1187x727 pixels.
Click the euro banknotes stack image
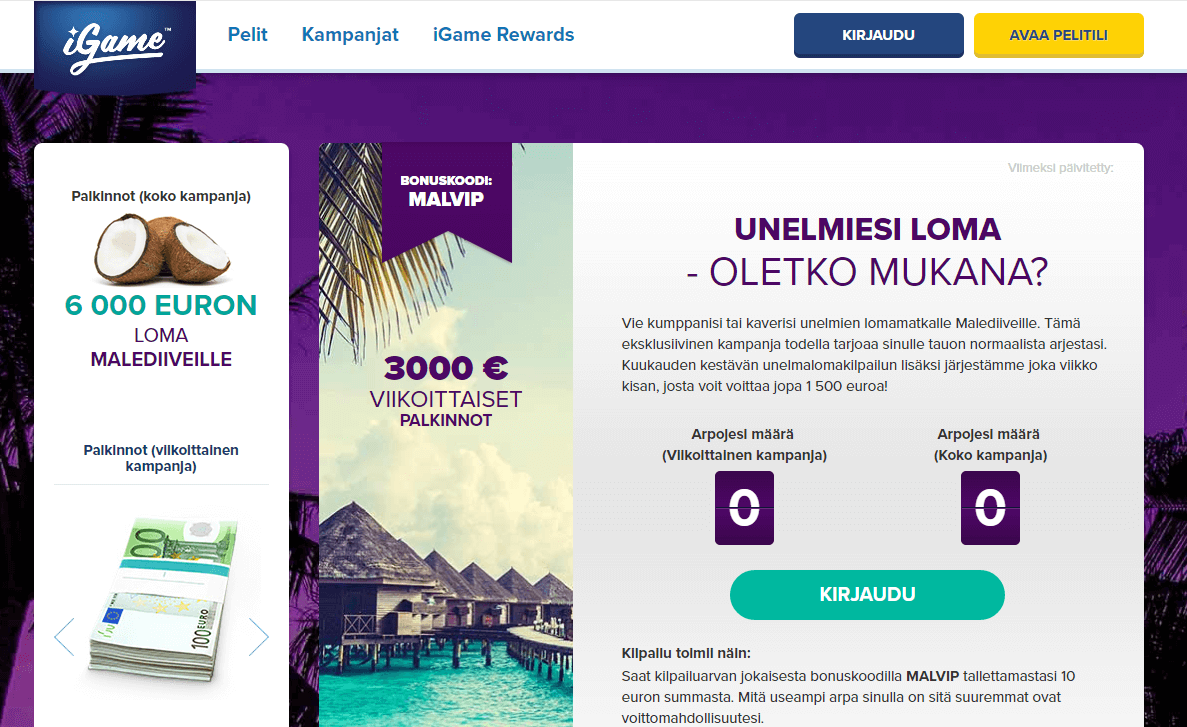[x=163, y=598]
